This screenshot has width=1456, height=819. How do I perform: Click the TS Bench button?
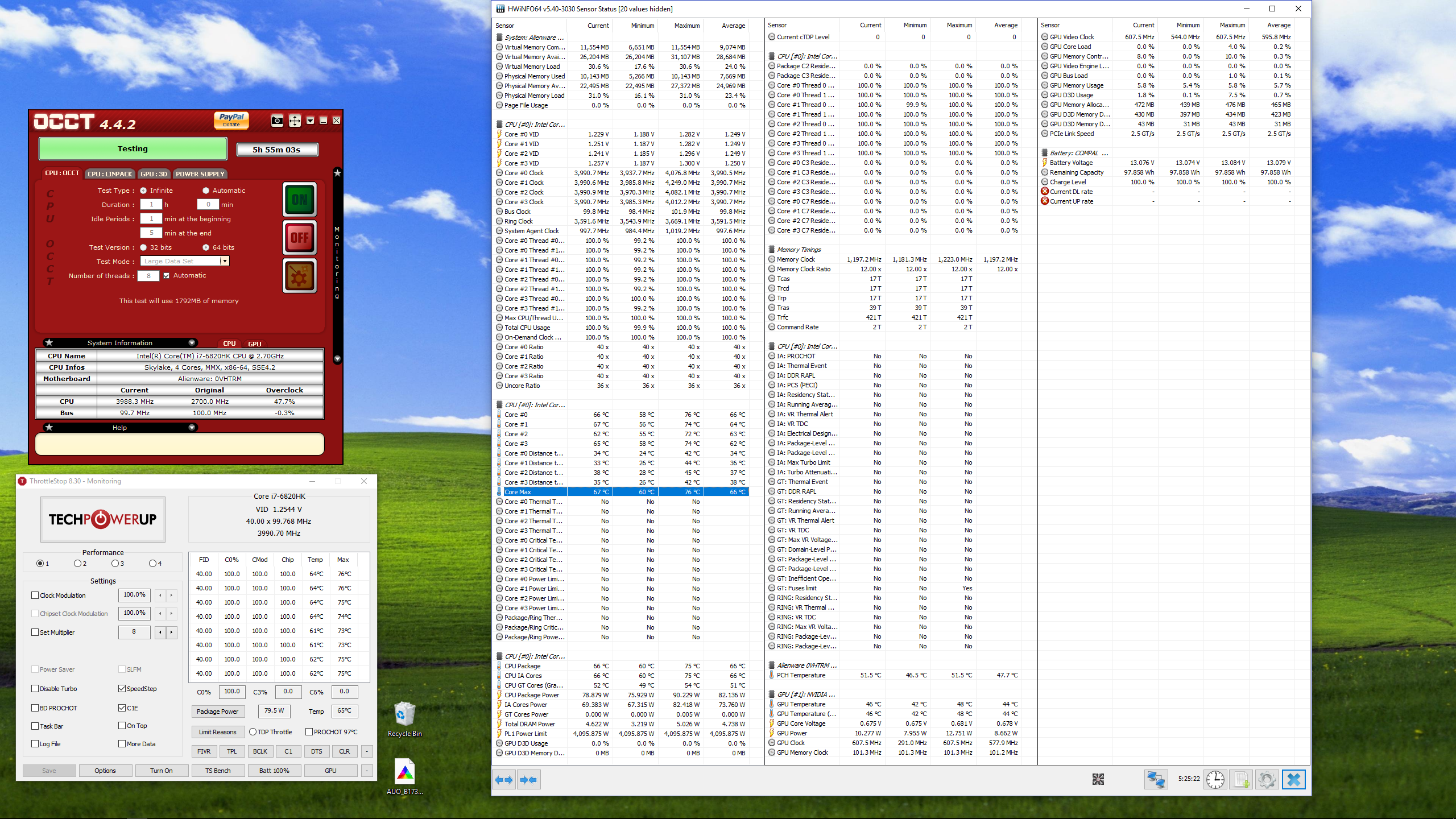tap(218, 771)
